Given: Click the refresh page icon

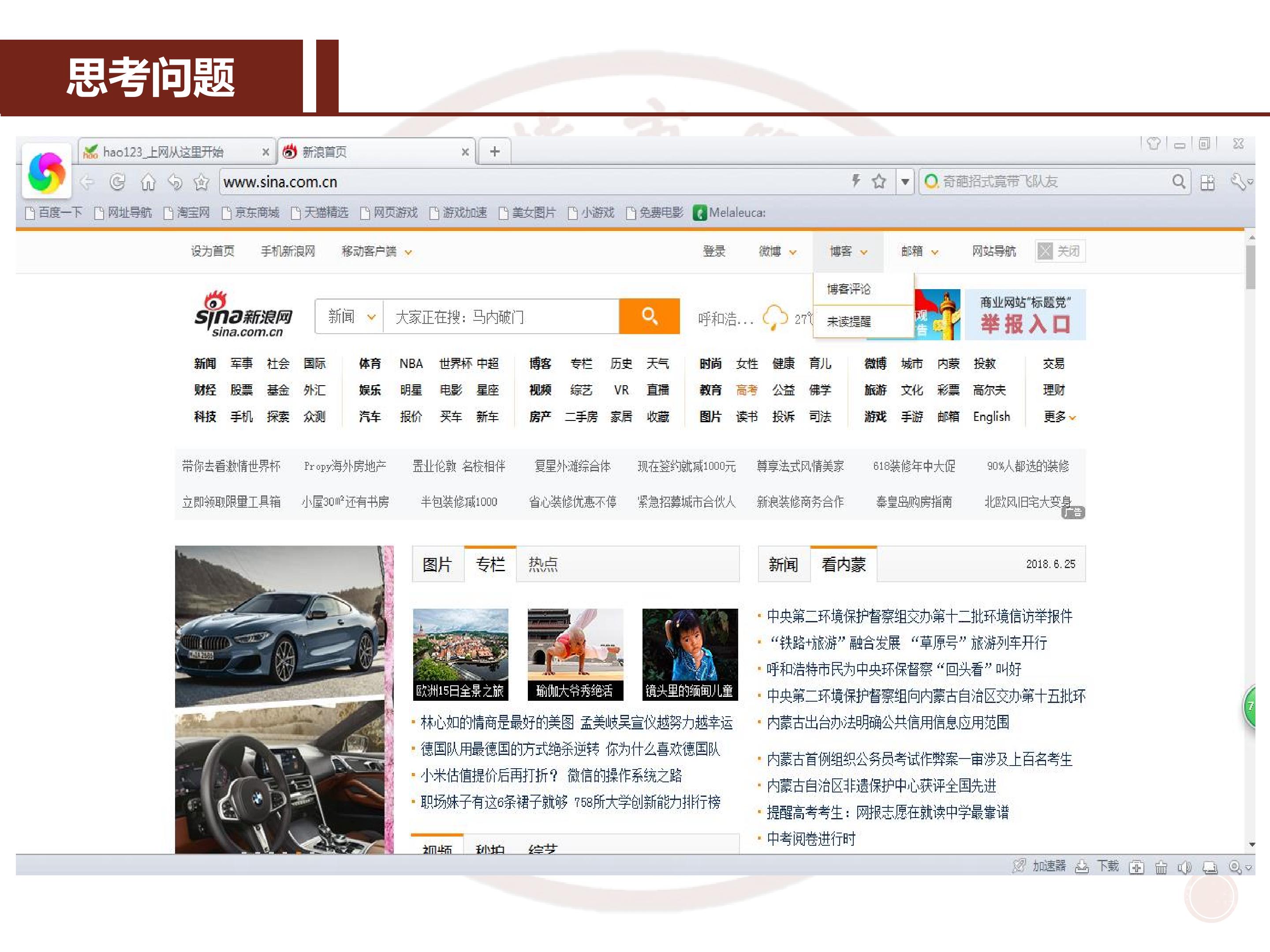Looking at the screenshot, I should [117, 182].
